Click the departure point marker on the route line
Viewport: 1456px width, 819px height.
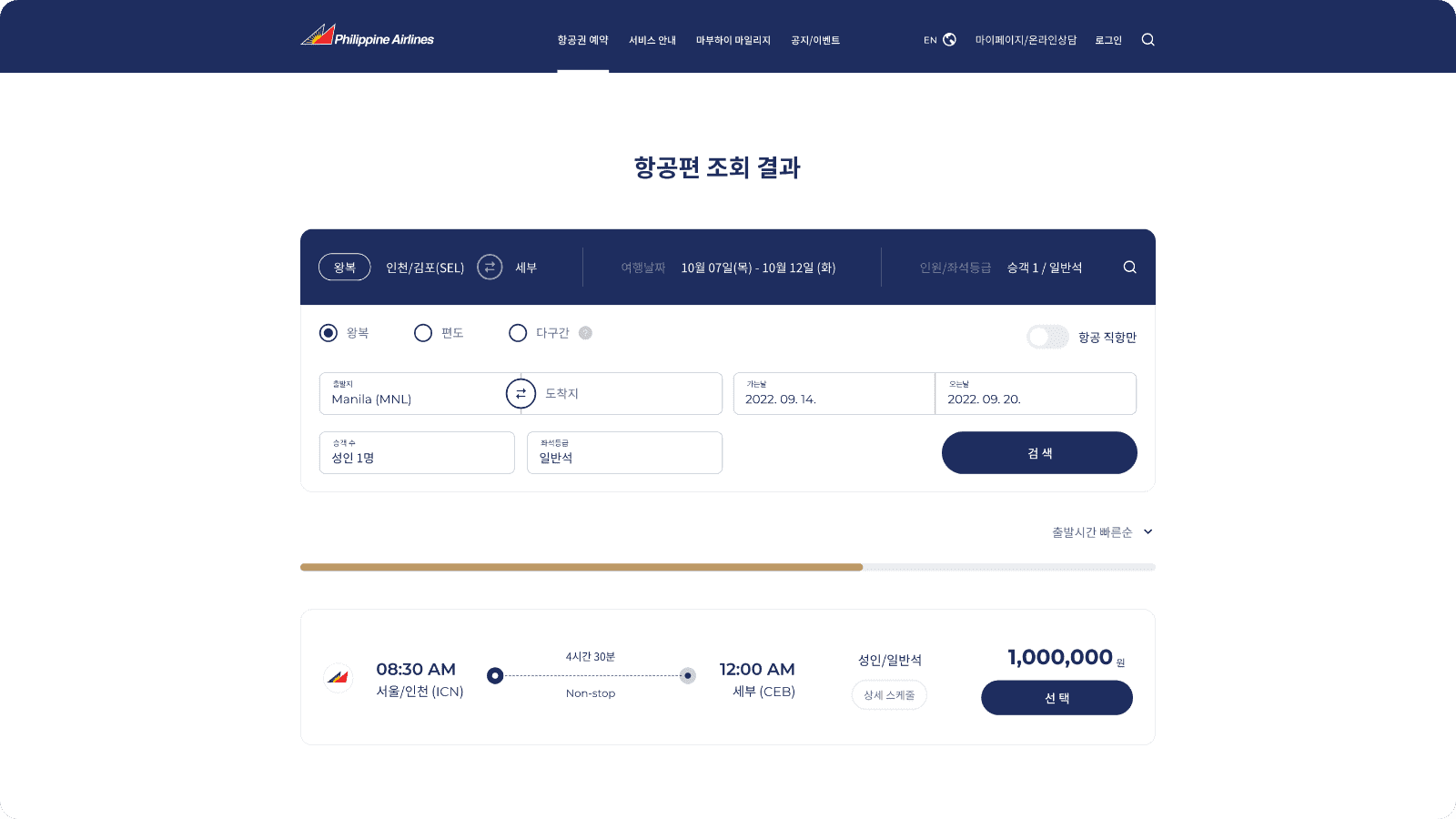pyautogui.click(x=495, y=675)
